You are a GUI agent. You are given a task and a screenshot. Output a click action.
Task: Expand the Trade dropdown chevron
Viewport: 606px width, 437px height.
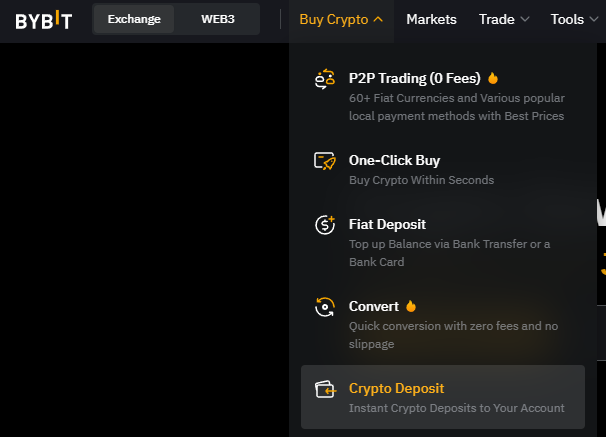pyautogui.click(x=525, y=19)
